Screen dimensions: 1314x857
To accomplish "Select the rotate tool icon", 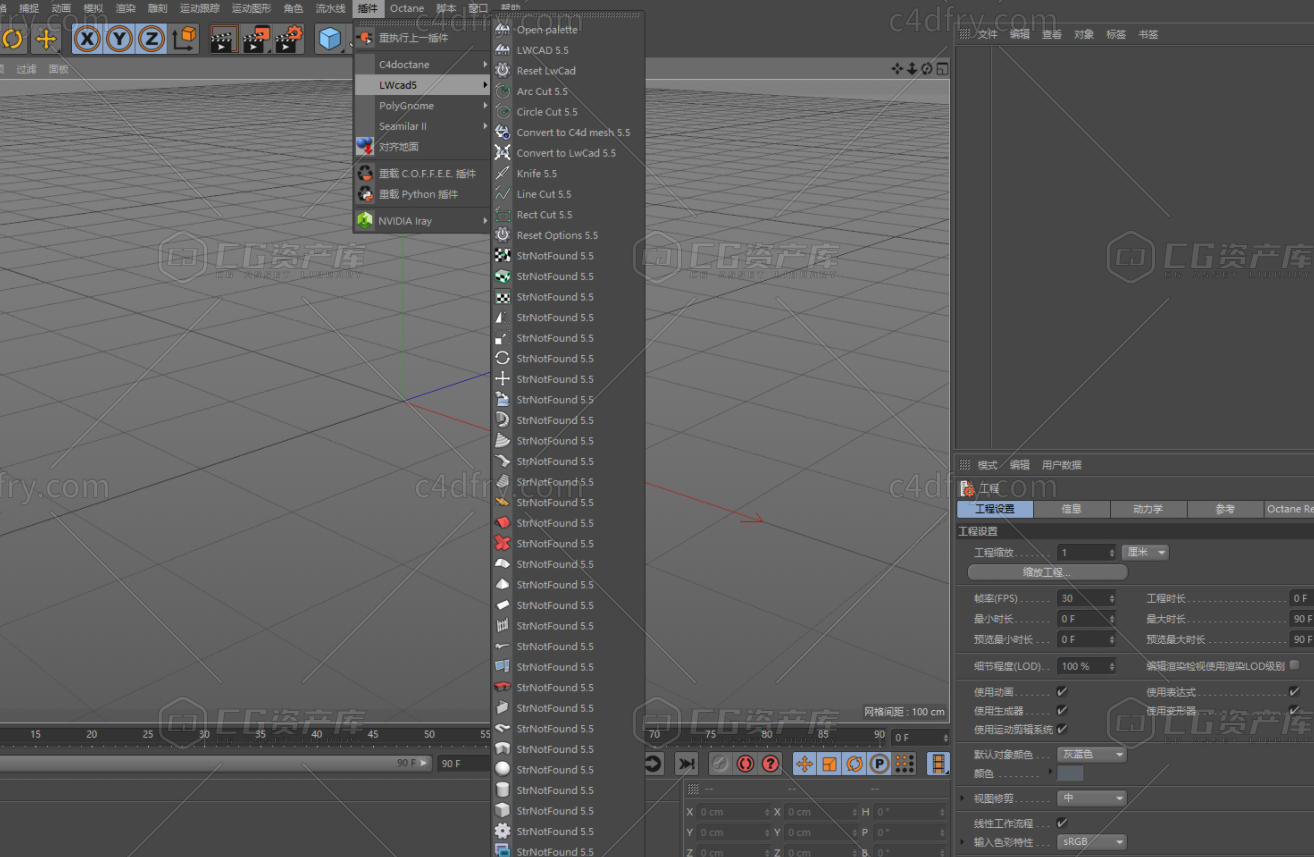I will [12, 39].
